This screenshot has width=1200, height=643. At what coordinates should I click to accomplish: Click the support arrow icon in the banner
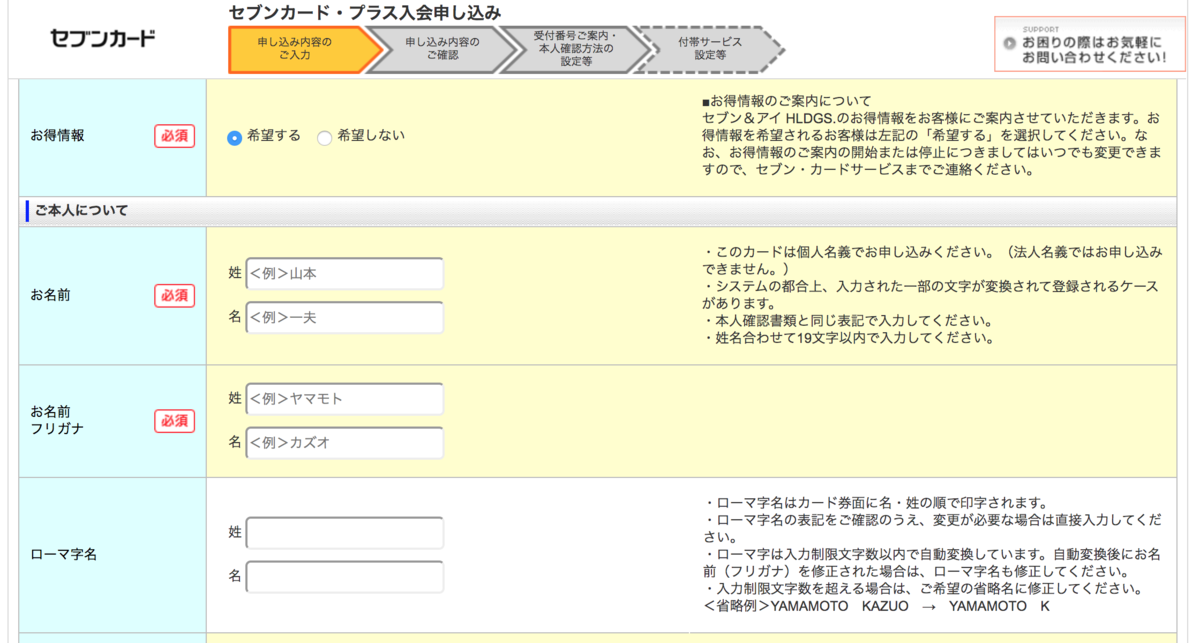[1010, 43]
